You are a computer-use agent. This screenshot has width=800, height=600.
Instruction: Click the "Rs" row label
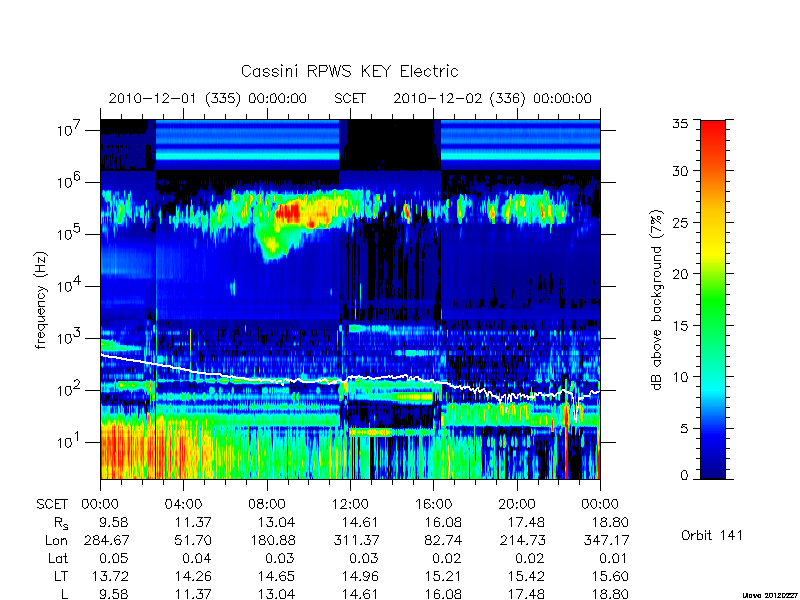point(61,523)
